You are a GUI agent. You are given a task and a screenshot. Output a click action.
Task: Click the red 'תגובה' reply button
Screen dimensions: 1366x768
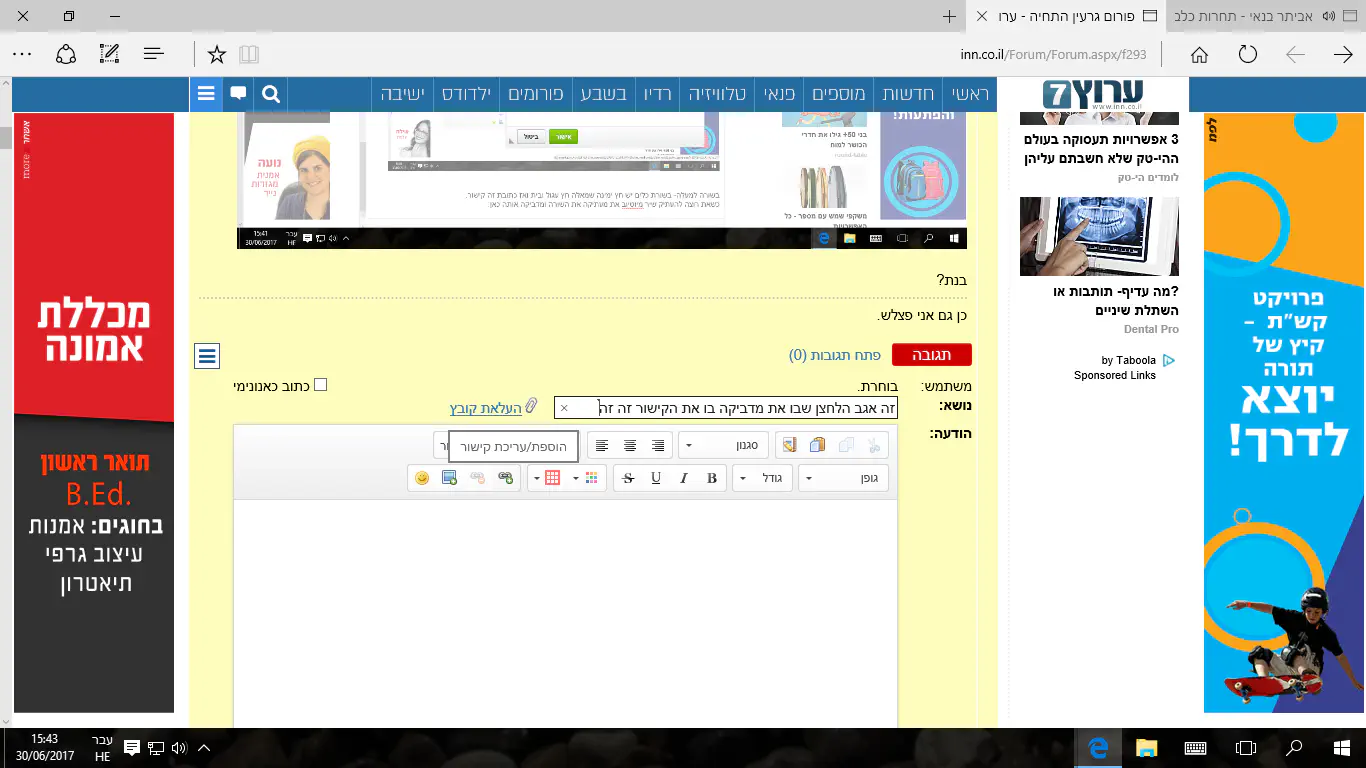tap(931, 355)
